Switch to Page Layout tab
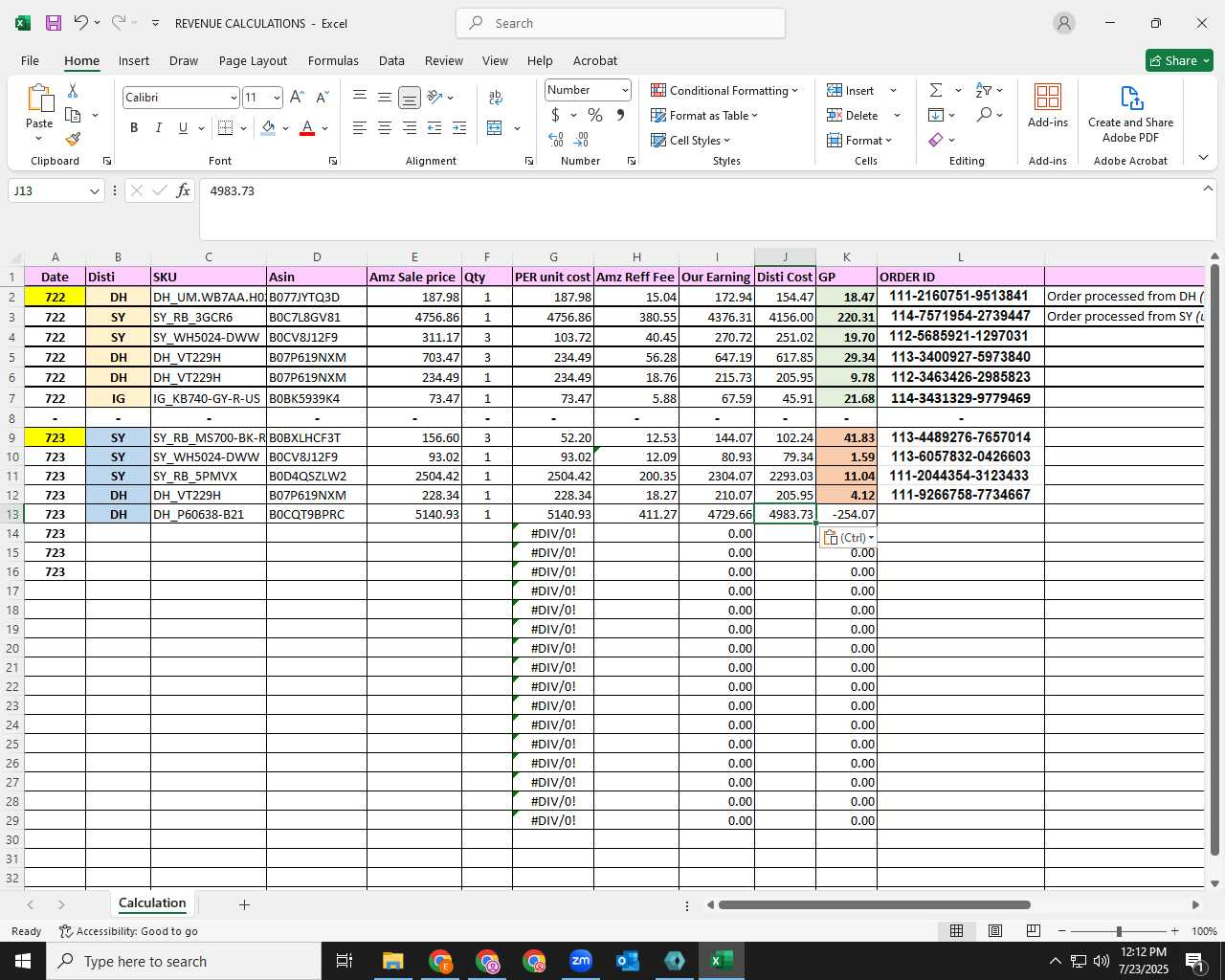 [253, 60]
